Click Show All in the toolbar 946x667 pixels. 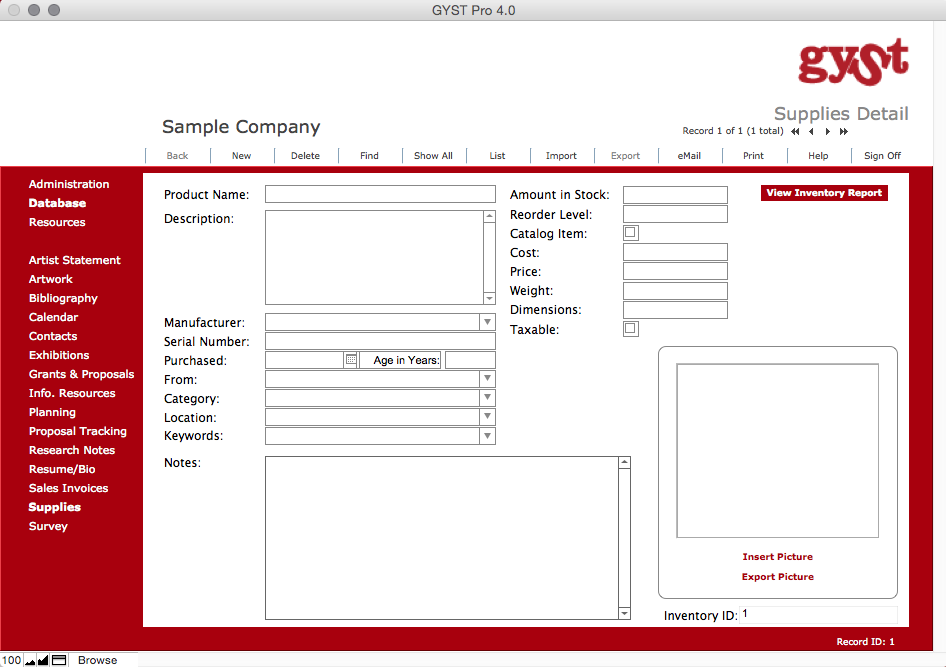(433, 156)
